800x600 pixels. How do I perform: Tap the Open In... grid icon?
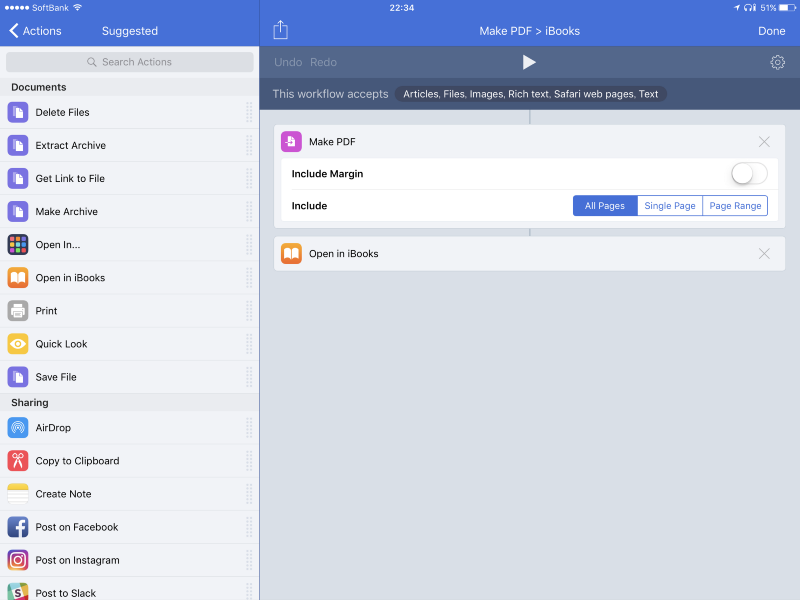pyautogui.click(x=18, y=245)
